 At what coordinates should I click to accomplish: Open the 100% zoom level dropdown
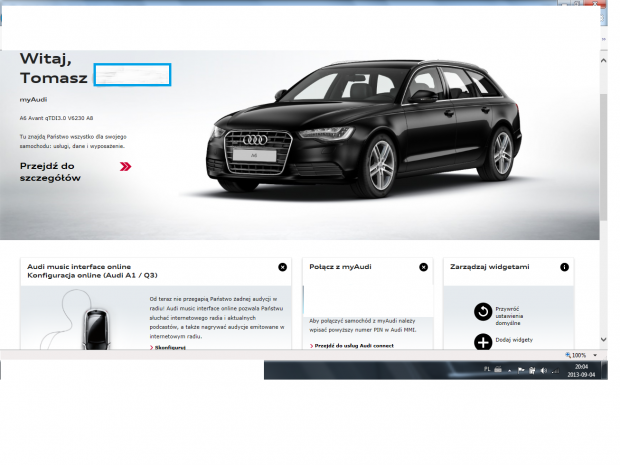pyautogui.click(x=593, y=355)
